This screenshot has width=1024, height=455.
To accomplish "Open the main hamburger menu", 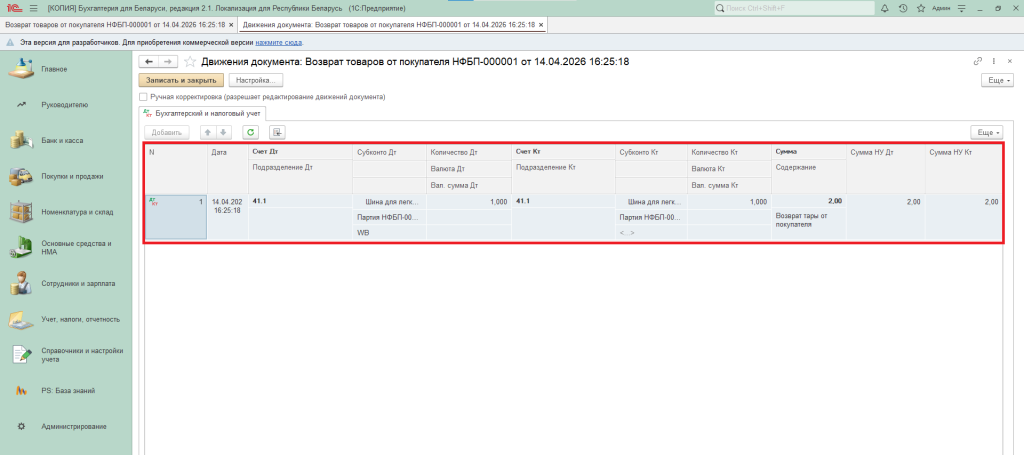I will [x=33, y=8].
